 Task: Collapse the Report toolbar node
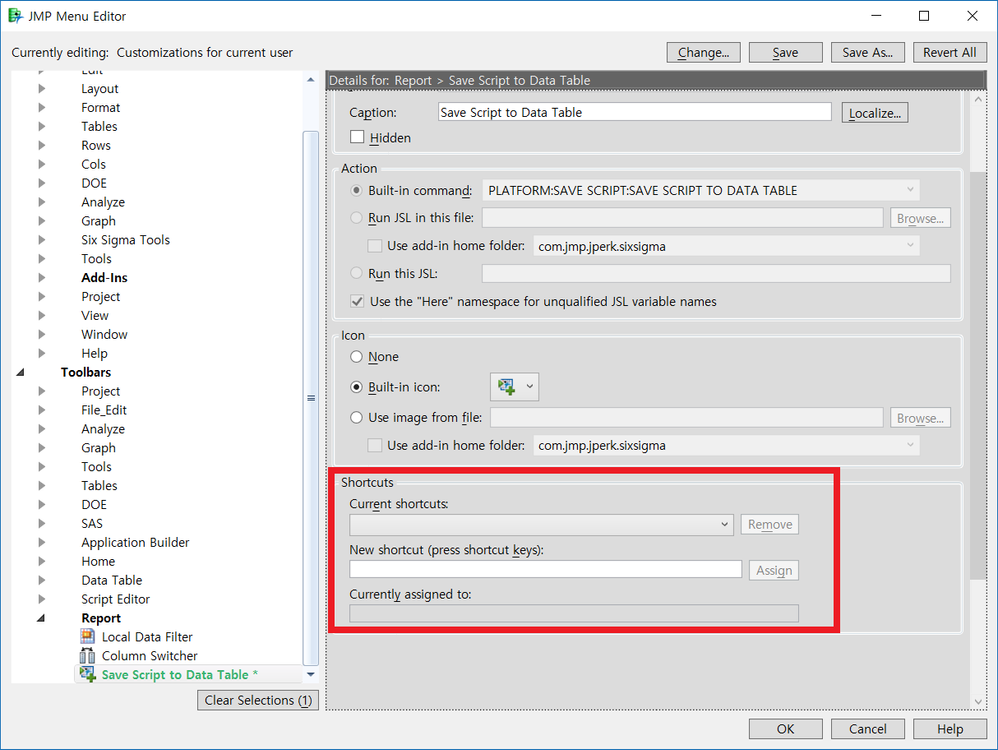pyautogui.click(x=41, y=618)
